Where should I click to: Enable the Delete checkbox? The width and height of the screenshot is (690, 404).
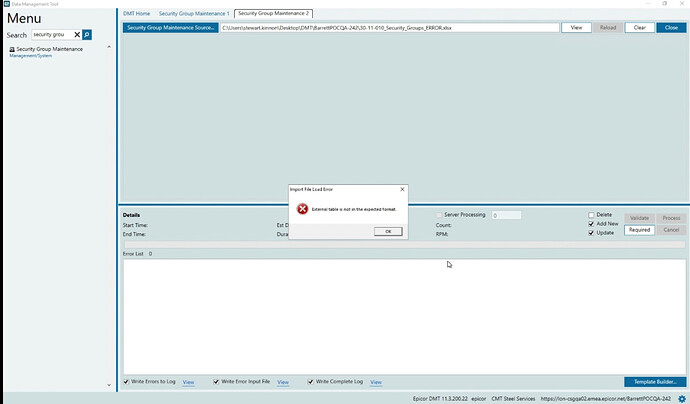click(x=591, y=215)
